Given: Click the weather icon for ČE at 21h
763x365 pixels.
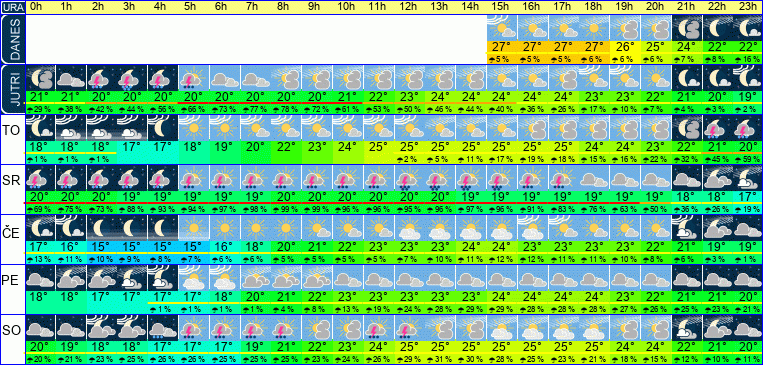Looking at the screenshot, I should tap(687, 228).
